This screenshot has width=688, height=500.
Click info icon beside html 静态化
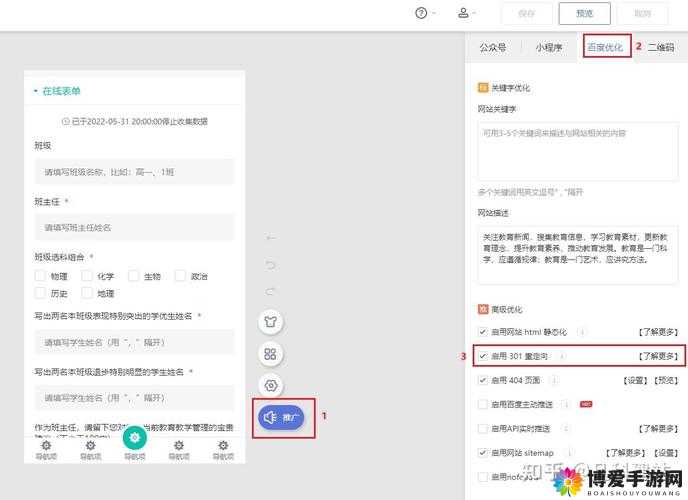click(x=582, y=332)
